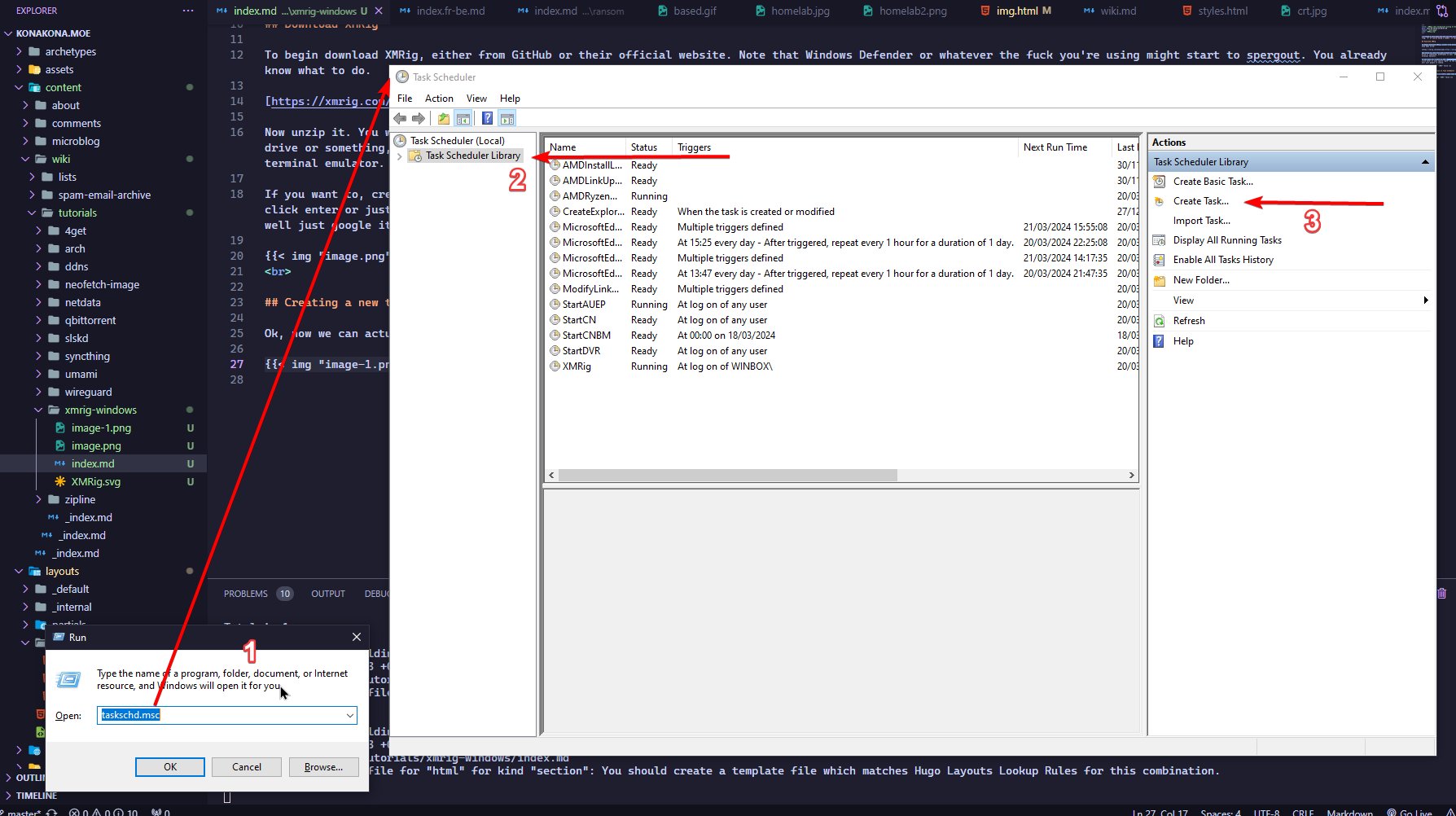
Task: Click the green Refresh icon in Actions pane
Action: pyautogui.click(x=1160, y=321)
